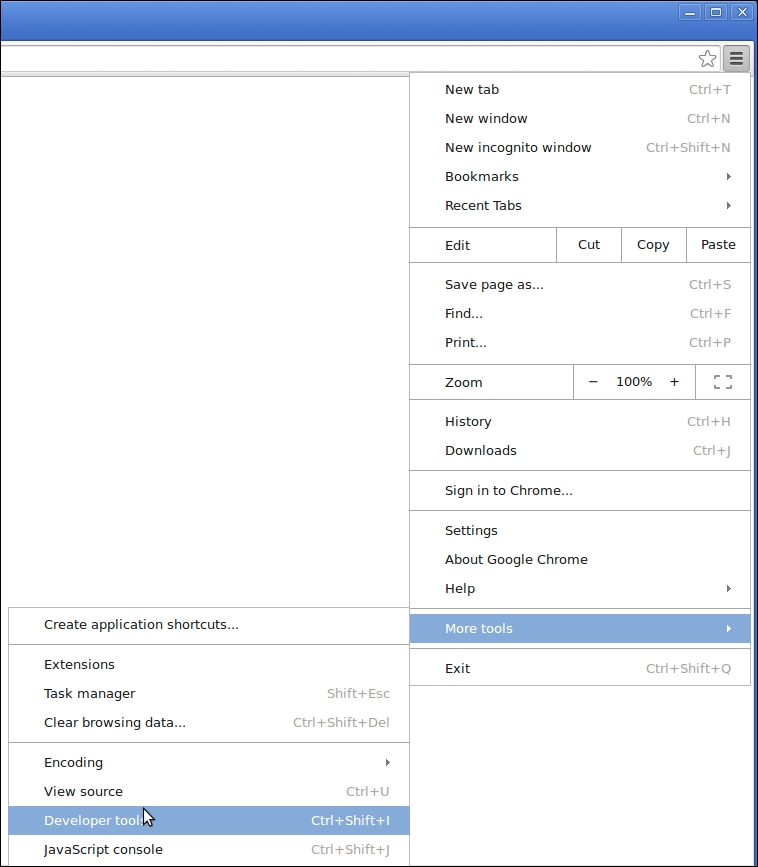Open Developer tools

click(x=209, y=821)
